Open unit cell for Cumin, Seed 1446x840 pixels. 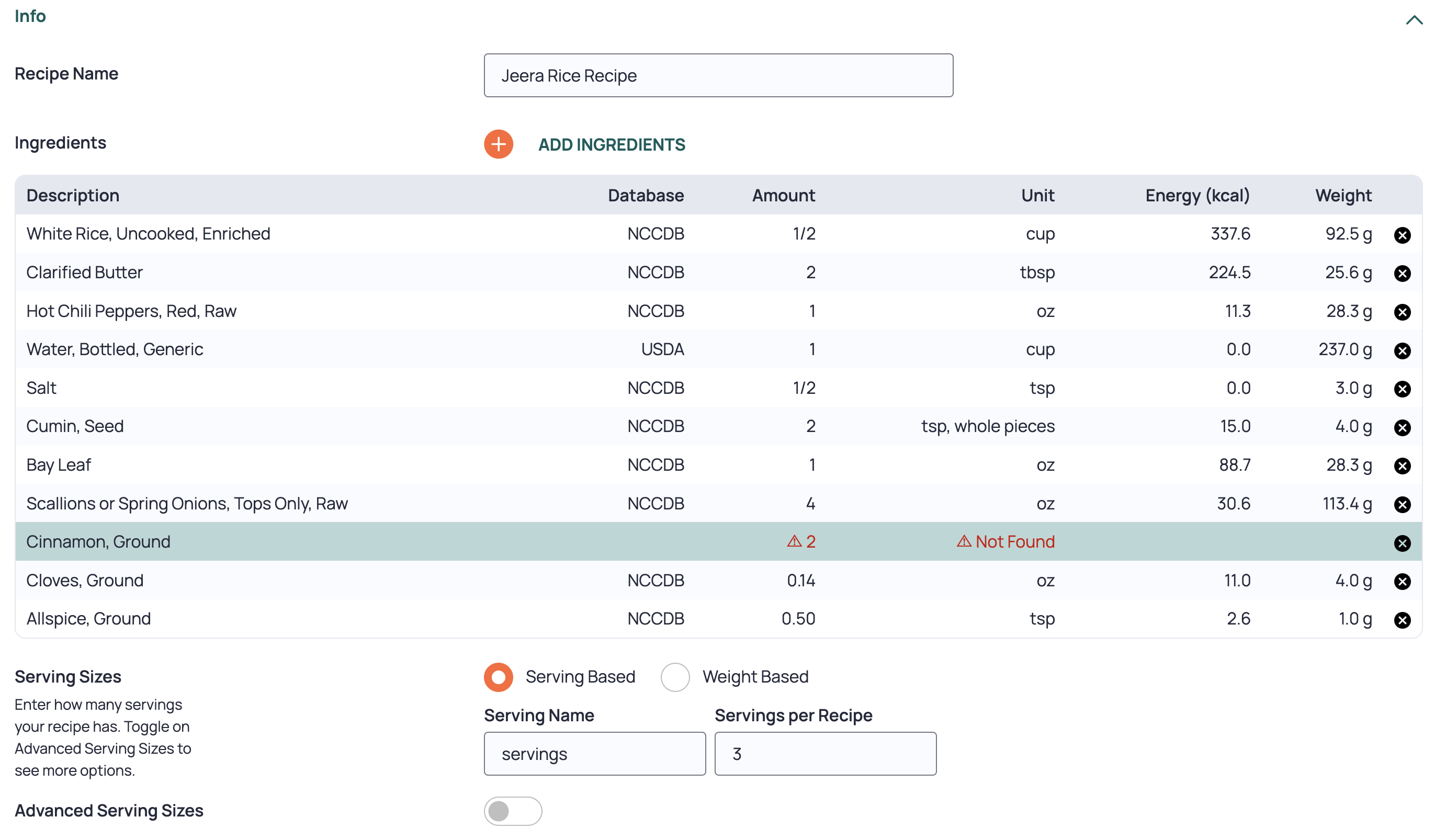[988, 426]
